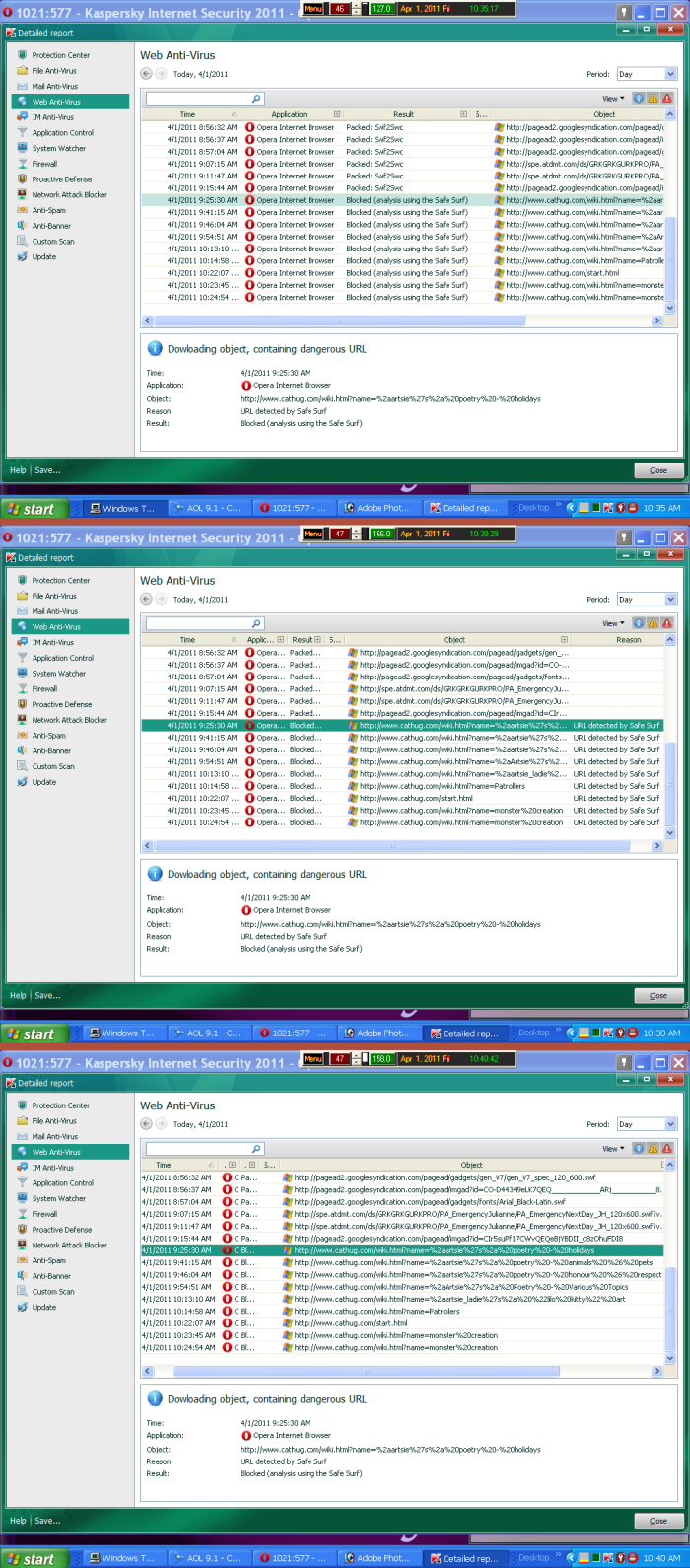Toggle yellow warning events filter in 10:35 AM capture
This screenshot has height=1568, width=690.
653,99
